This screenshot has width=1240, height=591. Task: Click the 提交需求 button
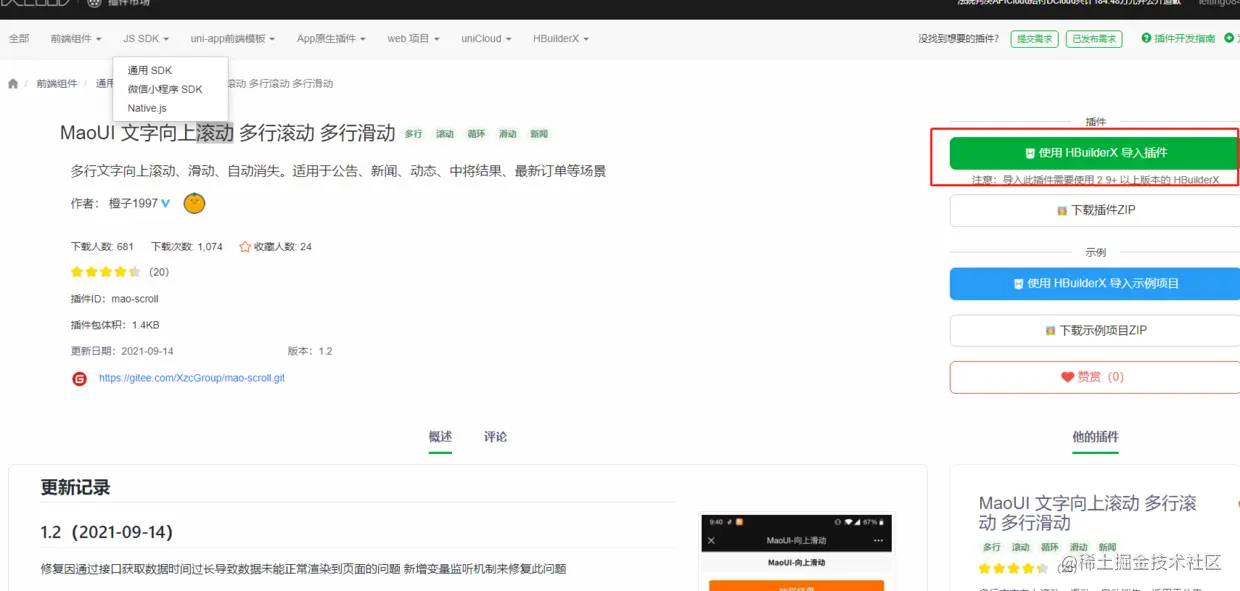(x=1034, y=39)
